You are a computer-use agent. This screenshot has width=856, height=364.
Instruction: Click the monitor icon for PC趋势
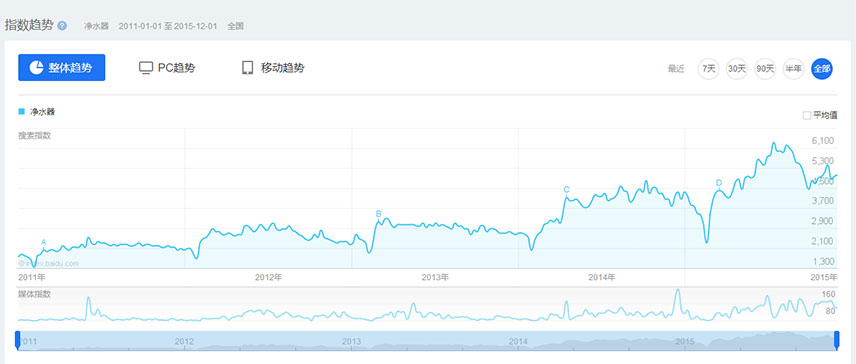coord(146,68)
